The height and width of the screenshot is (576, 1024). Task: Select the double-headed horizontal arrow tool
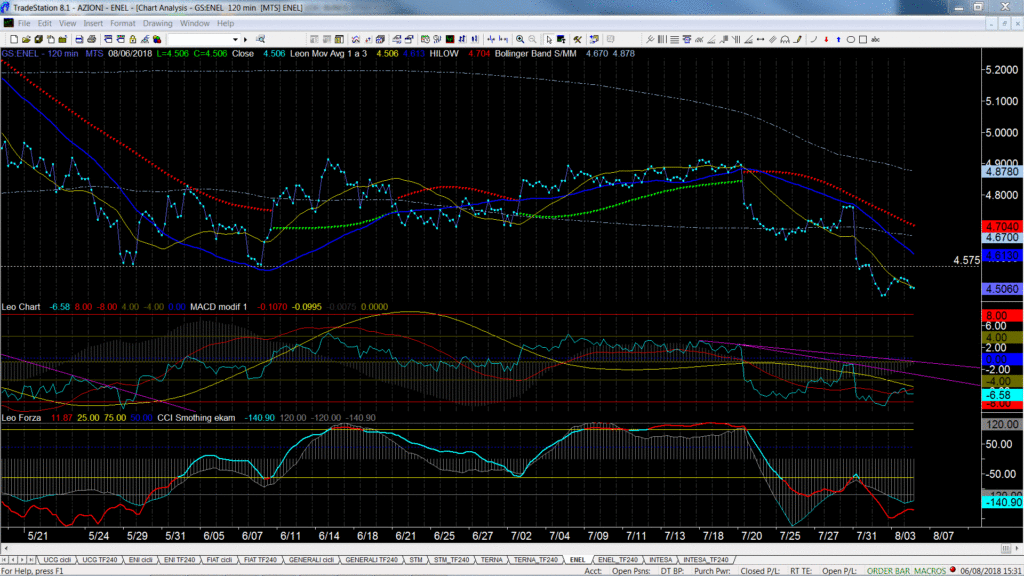(761, 40)
